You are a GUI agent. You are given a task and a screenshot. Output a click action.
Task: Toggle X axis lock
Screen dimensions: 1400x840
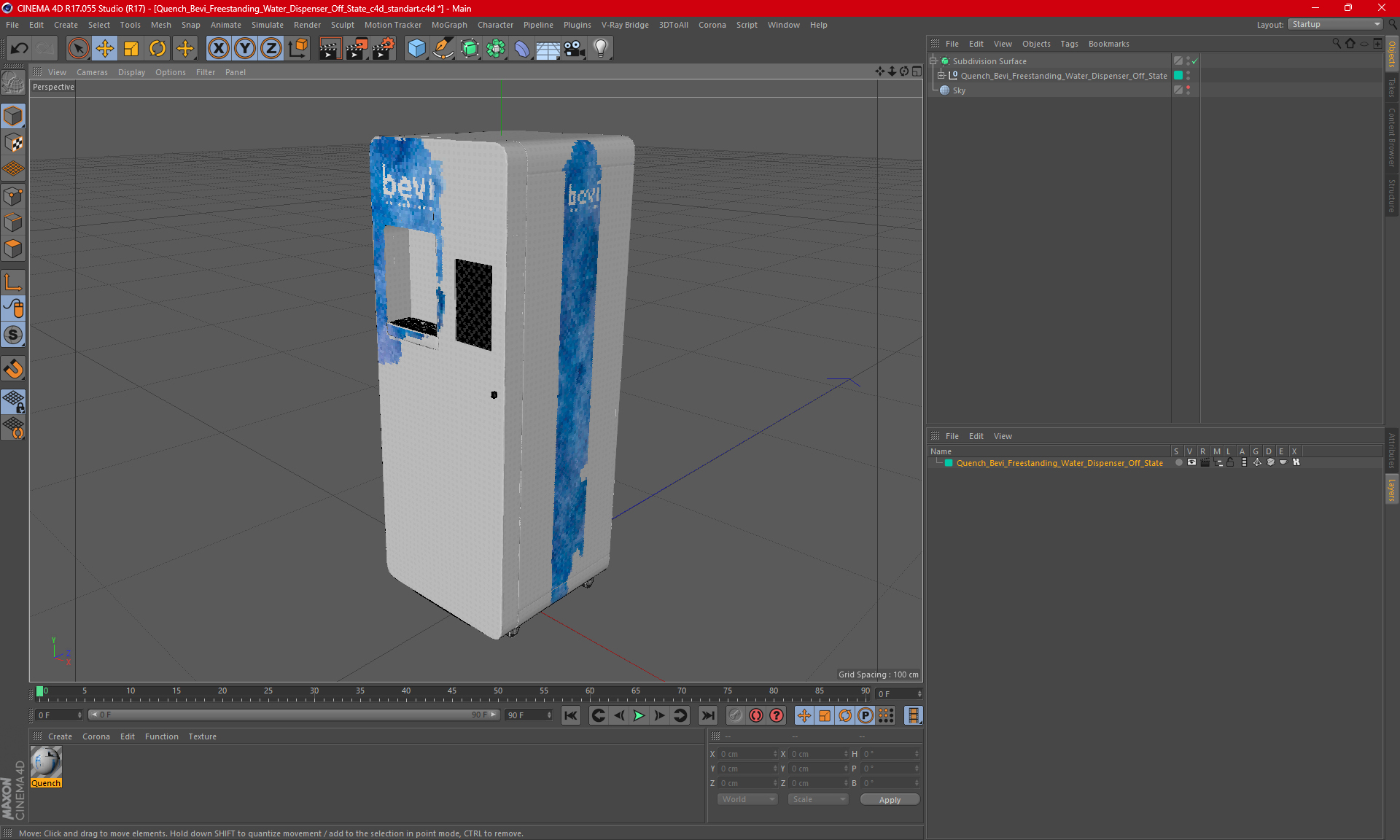point(218,49)
